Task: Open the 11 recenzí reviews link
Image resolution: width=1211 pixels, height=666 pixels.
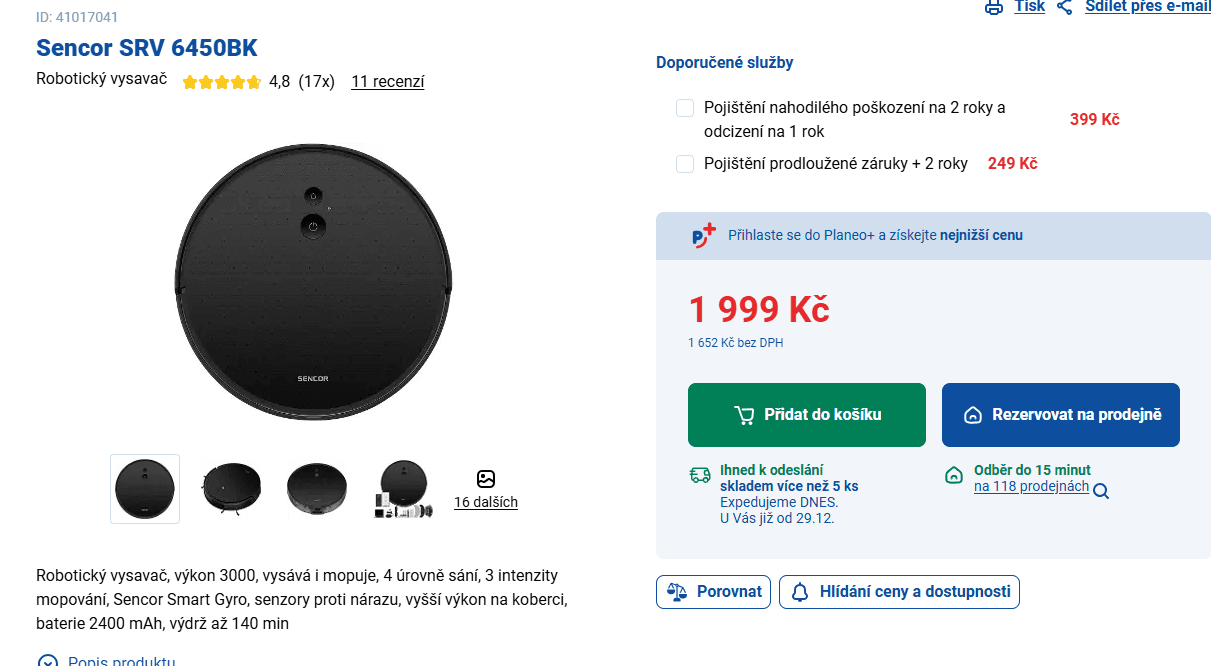Action: point(387,82)
